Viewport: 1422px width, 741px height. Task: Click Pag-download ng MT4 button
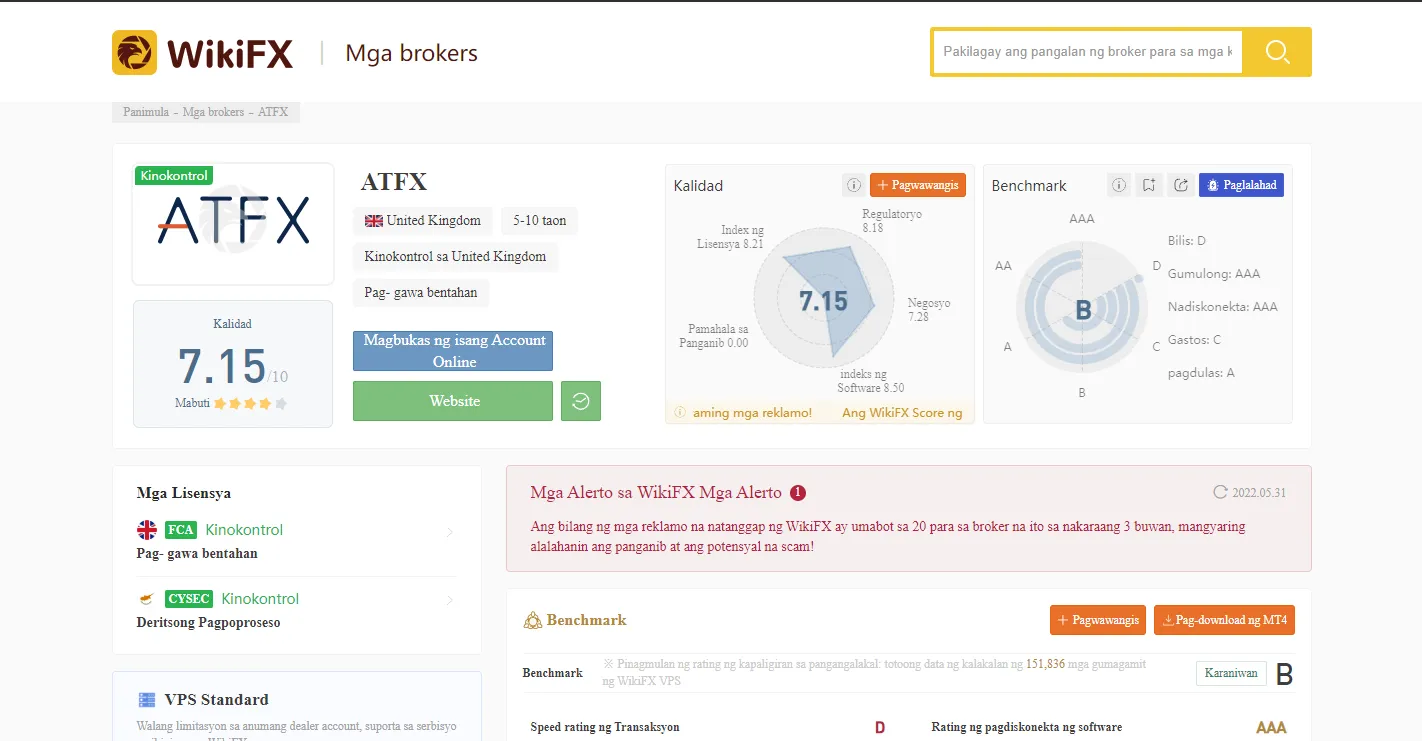click(1224, 620)
